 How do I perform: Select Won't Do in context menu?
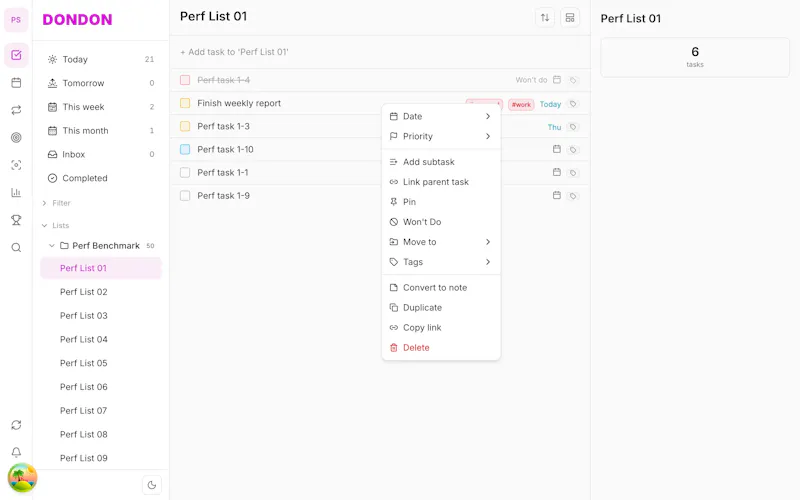[x=441, y=222]
